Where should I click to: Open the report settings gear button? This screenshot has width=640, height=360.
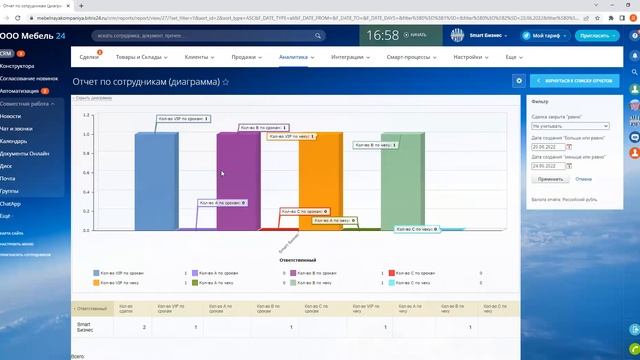click(519, 81)
